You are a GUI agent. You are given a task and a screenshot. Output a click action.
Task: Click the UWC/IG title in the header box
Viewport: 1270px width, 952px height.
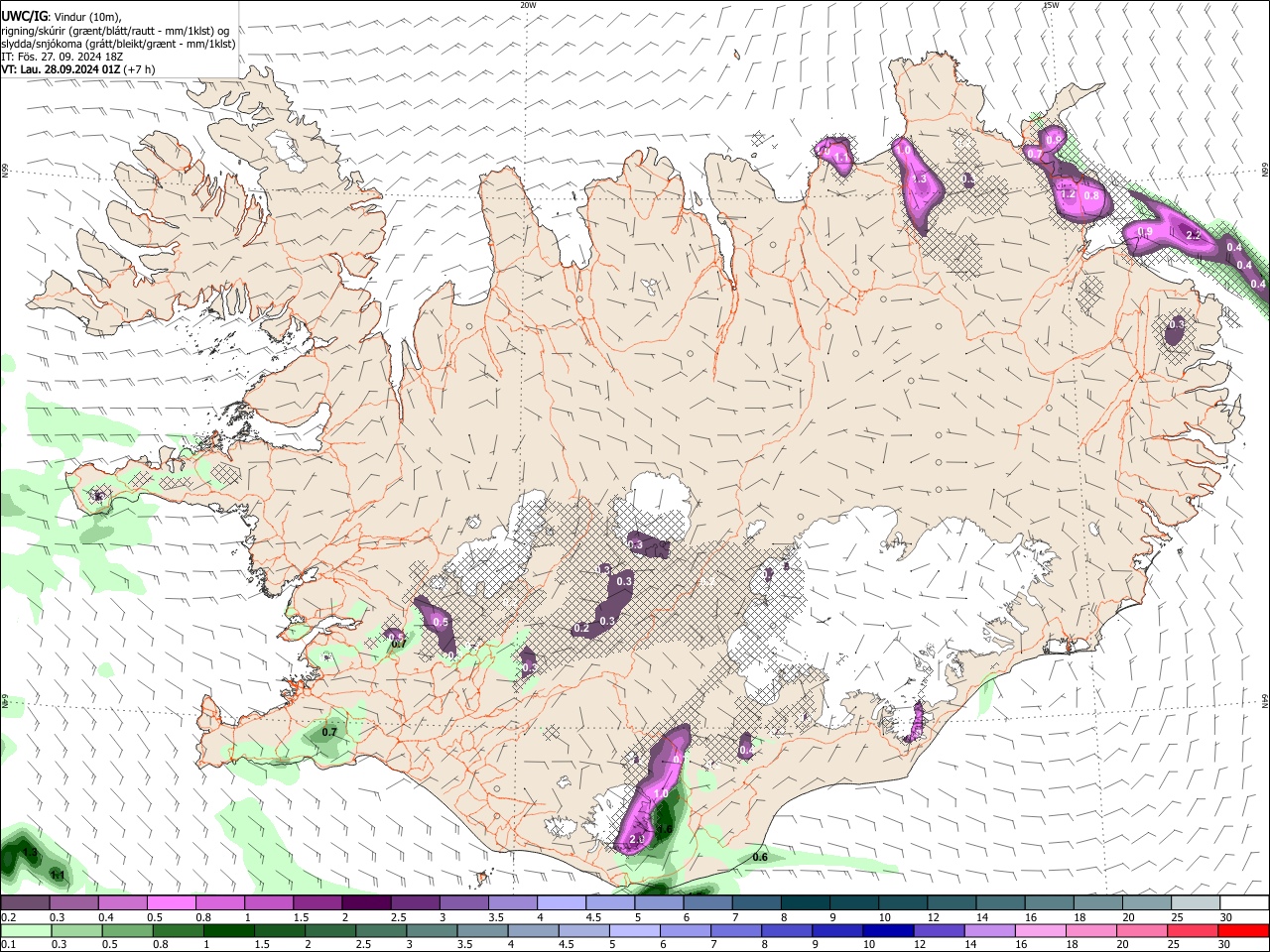(24, 17)
